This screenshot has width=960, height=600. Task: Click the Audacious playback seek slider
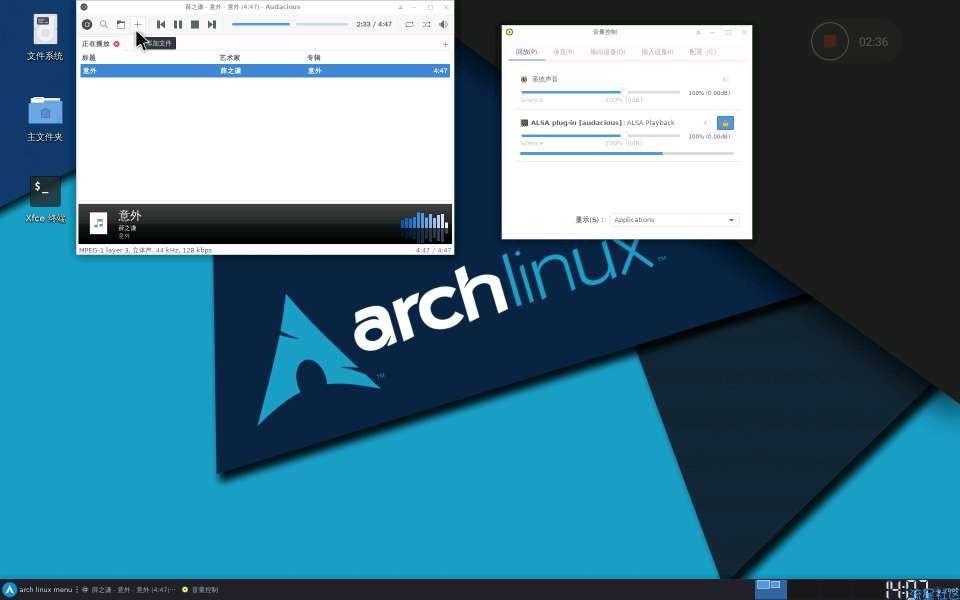click(290, 24)
